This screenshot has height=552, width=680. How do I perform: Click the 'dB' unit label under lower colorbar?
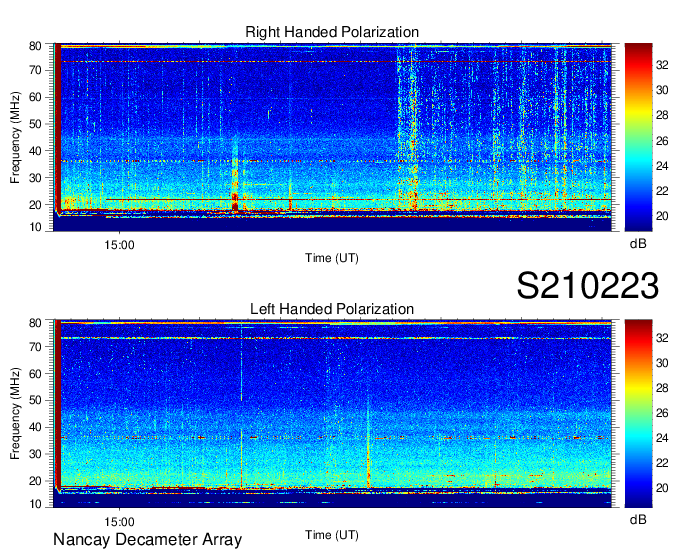pyautogui.click(x=638, y=519)
